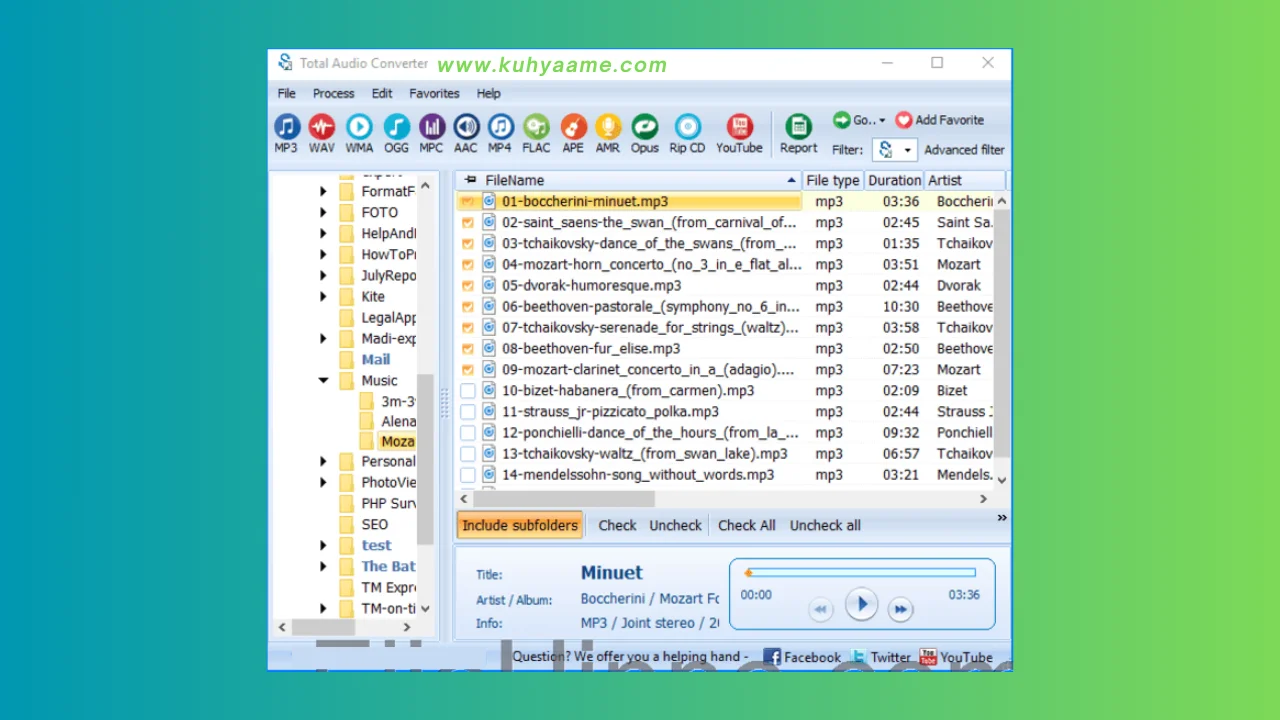The image size is (1280, 720).
Task: Choose the WAV output format icon
Action: click(322, 127)
